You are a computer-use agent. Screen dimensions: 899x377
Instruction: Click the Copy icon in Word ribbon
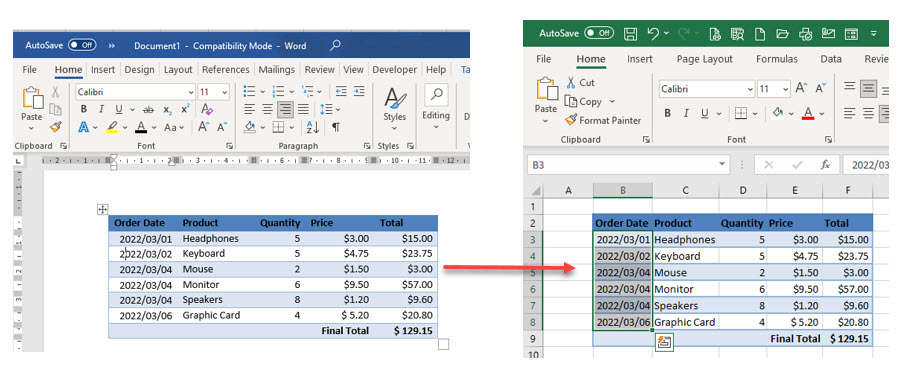coord(55,109)
